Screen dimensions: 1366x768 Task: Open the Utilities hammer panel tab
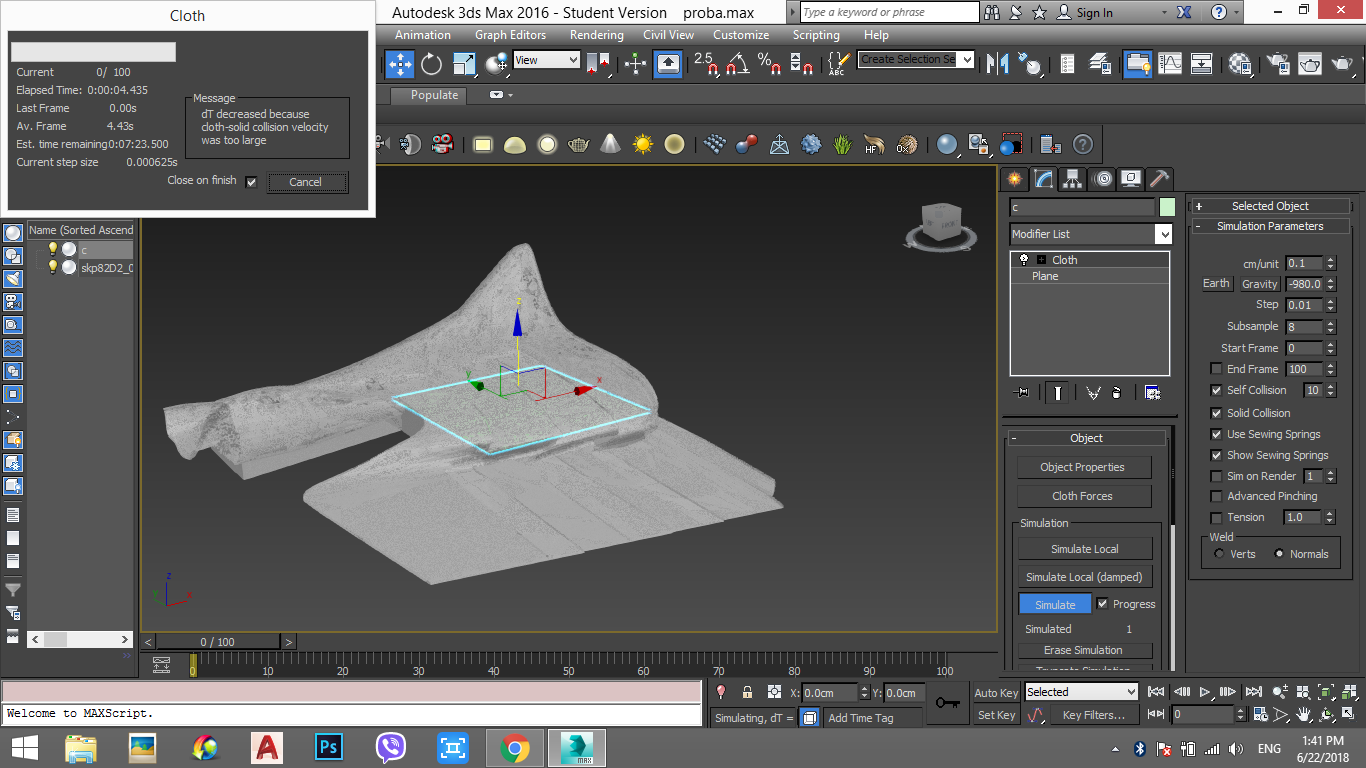(x=1159, y=179)
